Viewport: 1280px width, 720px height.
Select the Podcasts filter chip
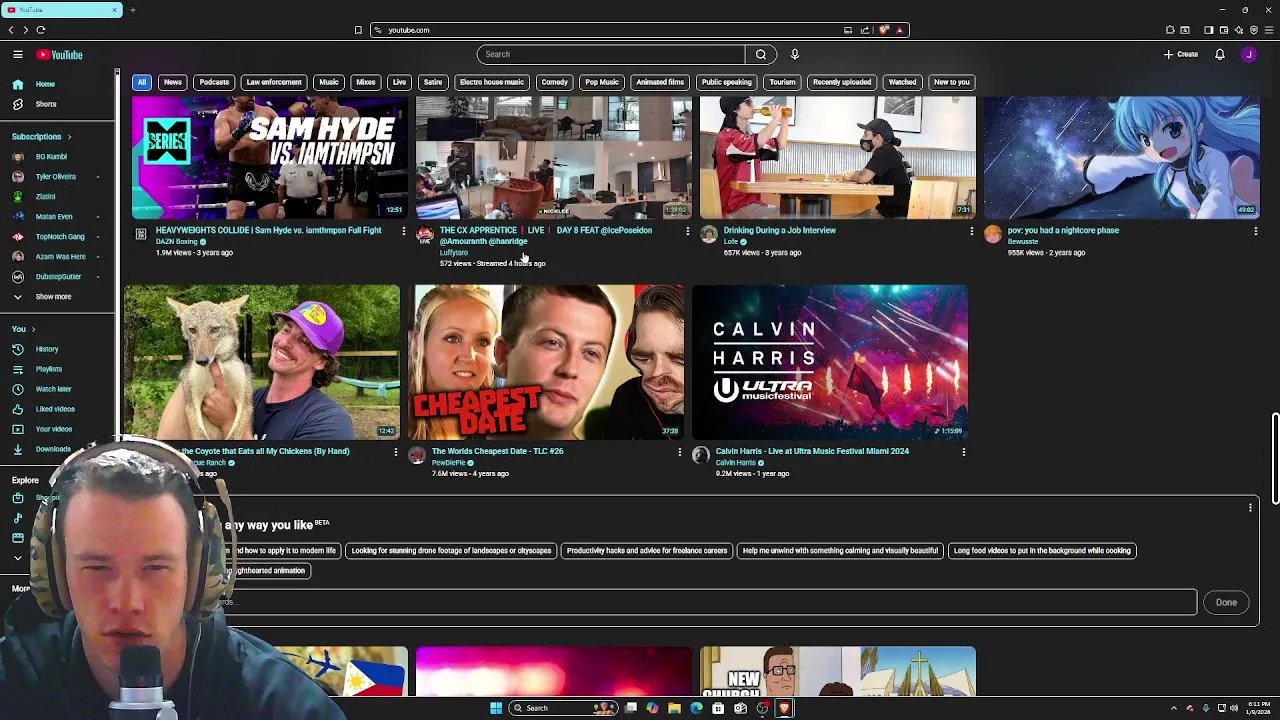coord(214,82)
